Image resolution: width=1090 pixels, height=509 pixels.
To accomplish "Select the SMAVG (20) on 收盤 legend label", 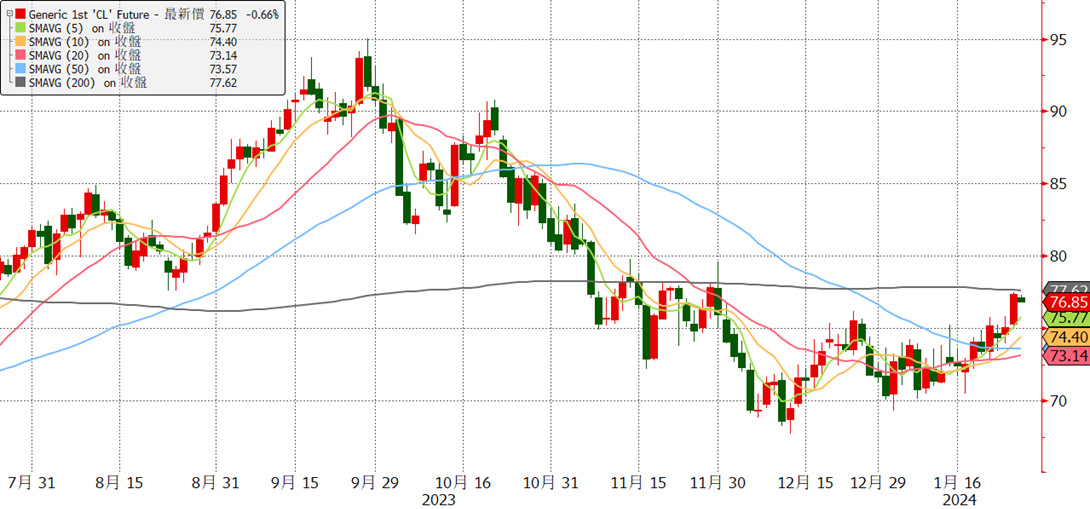I will click(x=86, y=56).
